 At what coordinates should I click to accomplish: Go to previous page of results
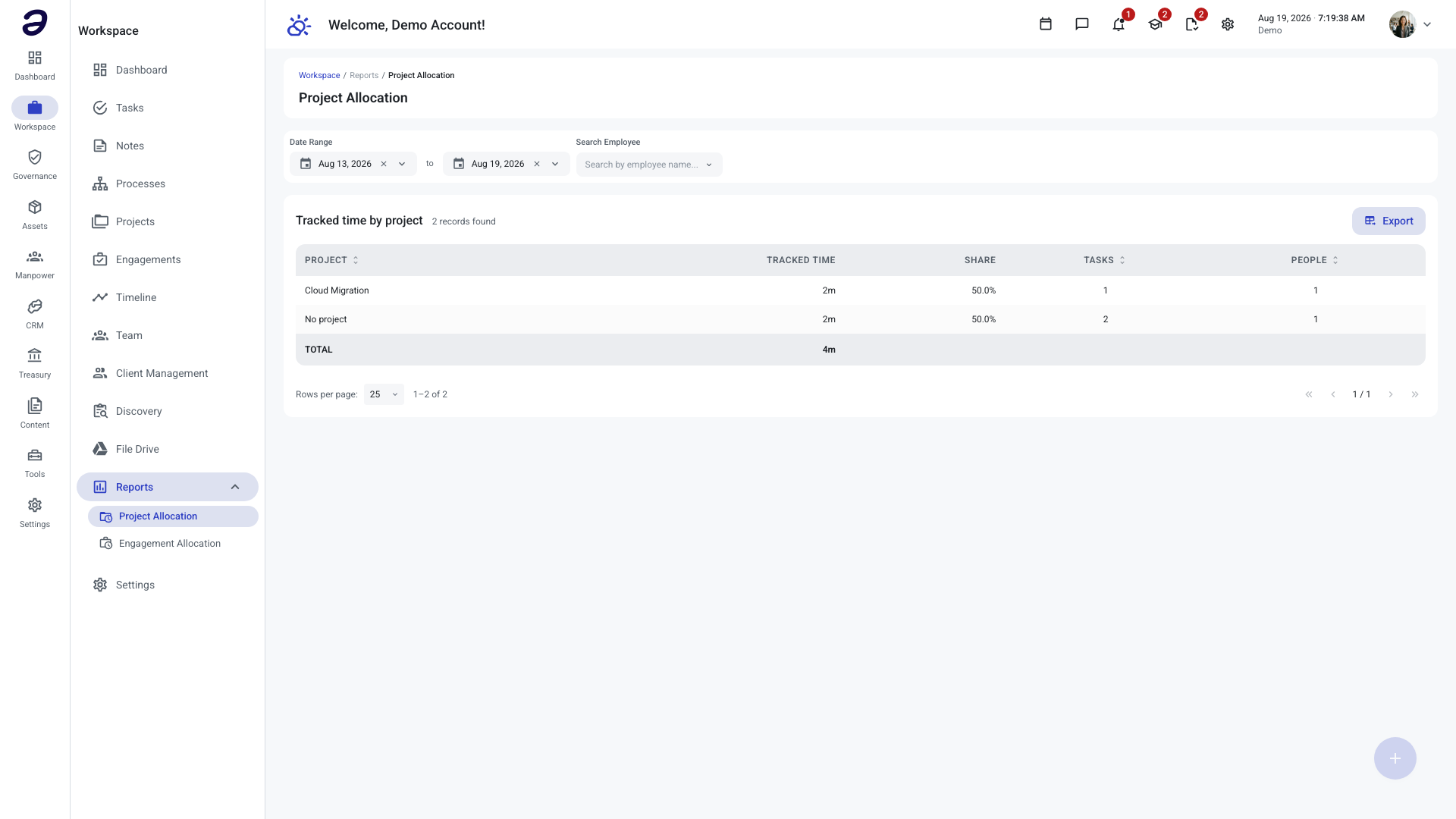click(1333, 394)
